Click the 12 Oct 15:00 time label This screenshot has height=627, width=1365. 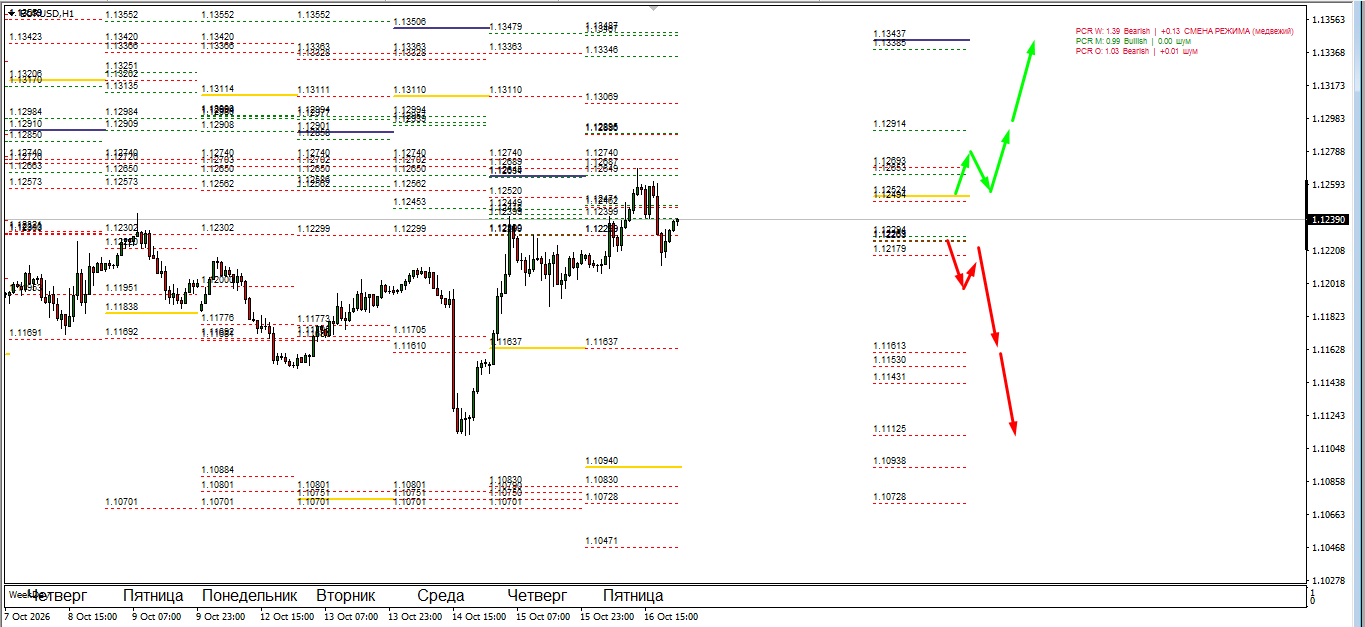pos(287,617)
